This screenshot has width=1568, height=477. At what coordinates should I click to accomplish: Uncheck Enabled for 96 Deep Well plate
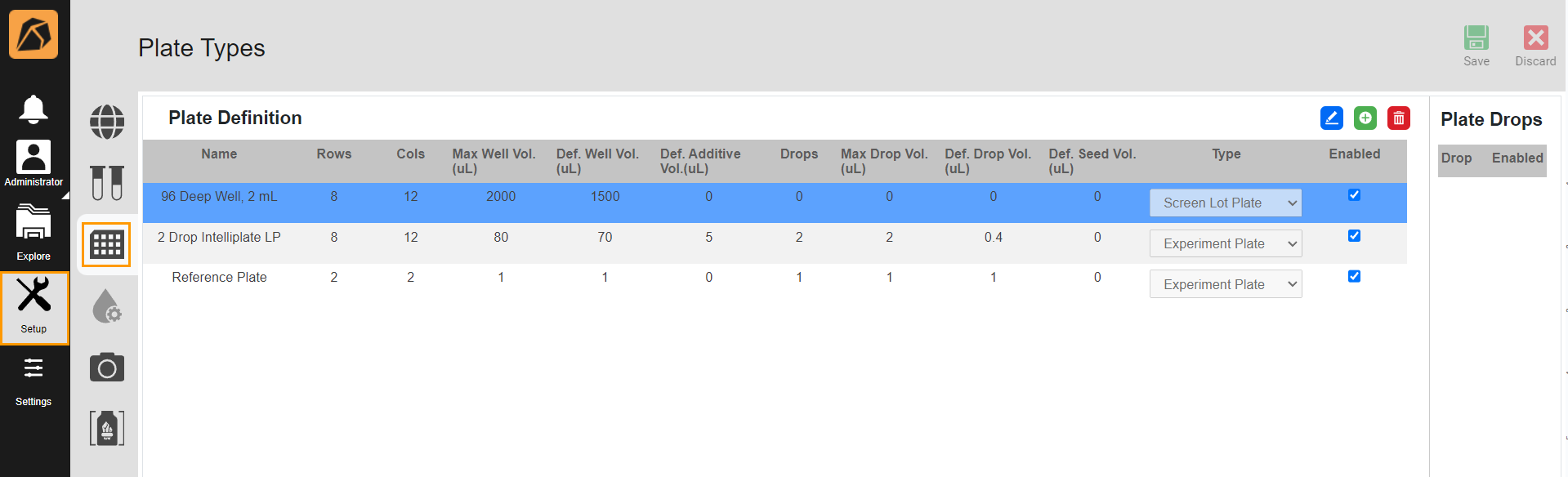1354,195
